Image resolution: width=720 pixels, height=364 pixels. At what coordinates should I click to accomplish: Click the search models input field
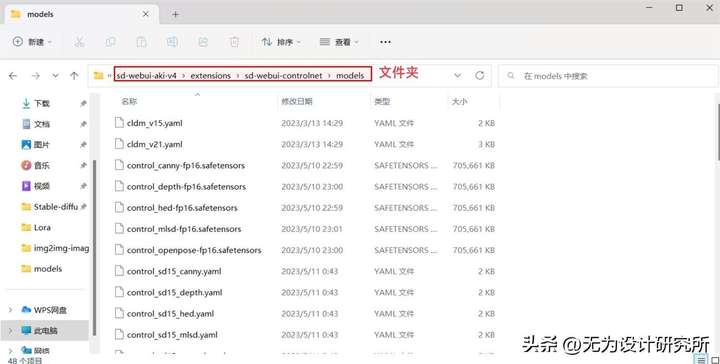(607, 76)
